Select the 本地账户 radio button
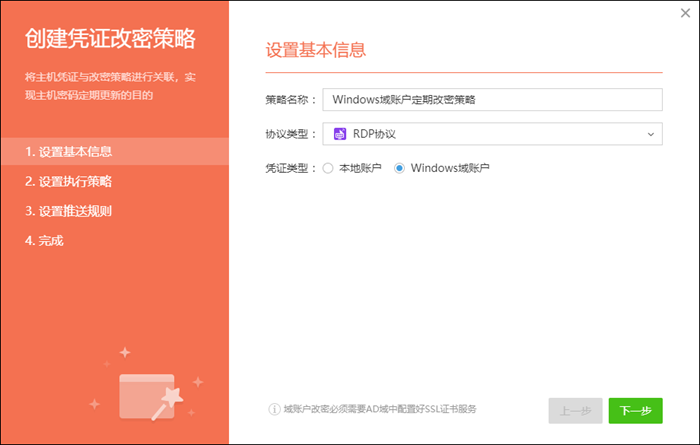The width and height of the screenshot is (700, 445). click(328, 168)
